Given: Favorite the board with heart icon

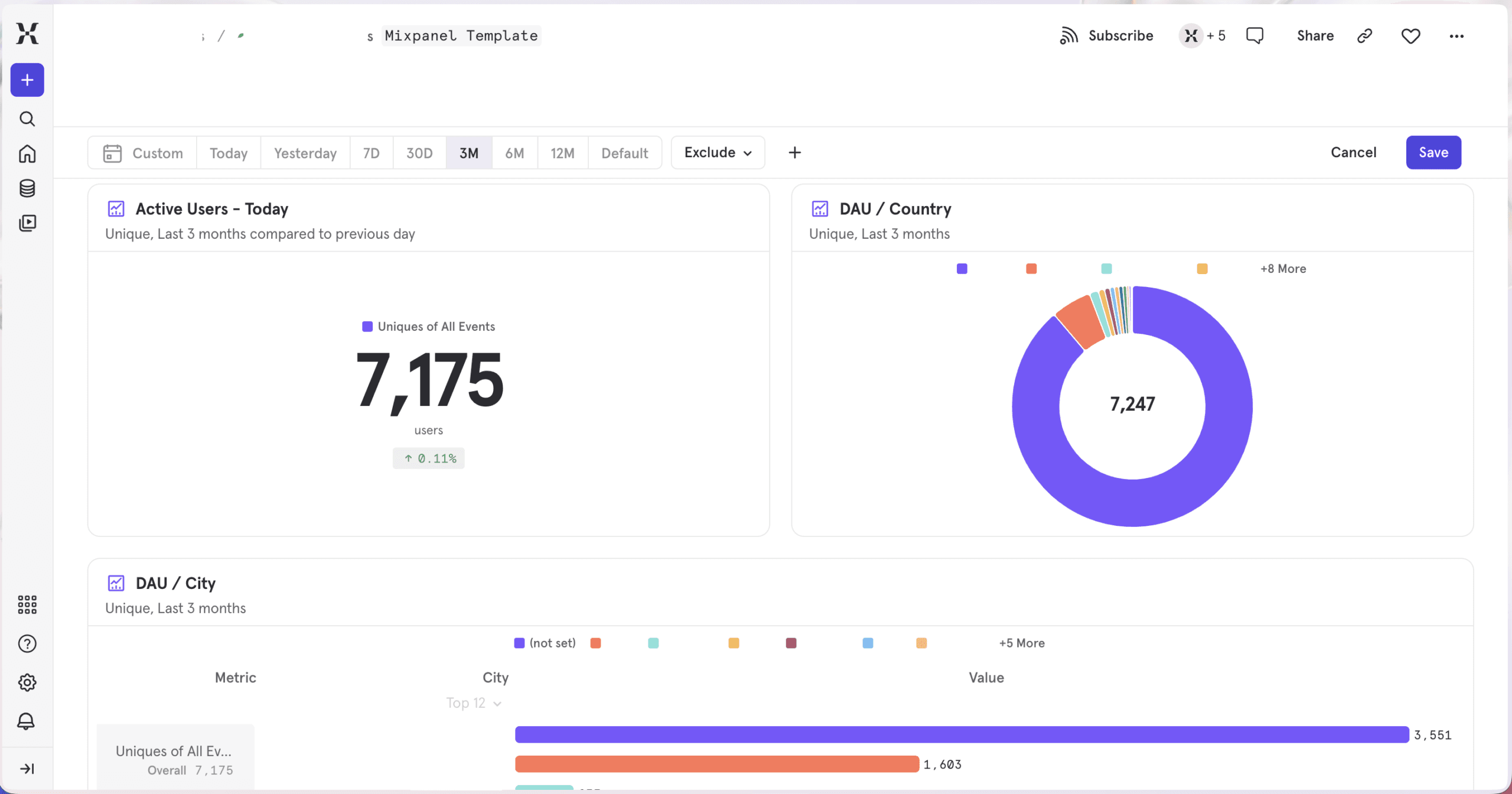Looking at the screenshot, I should point(1410,36).
